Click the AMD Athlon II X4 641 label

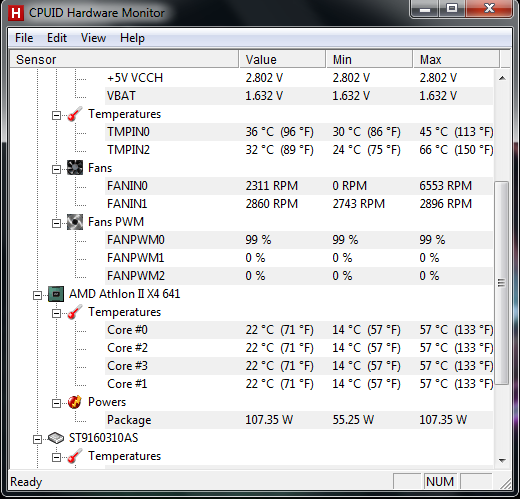[124, 294]
